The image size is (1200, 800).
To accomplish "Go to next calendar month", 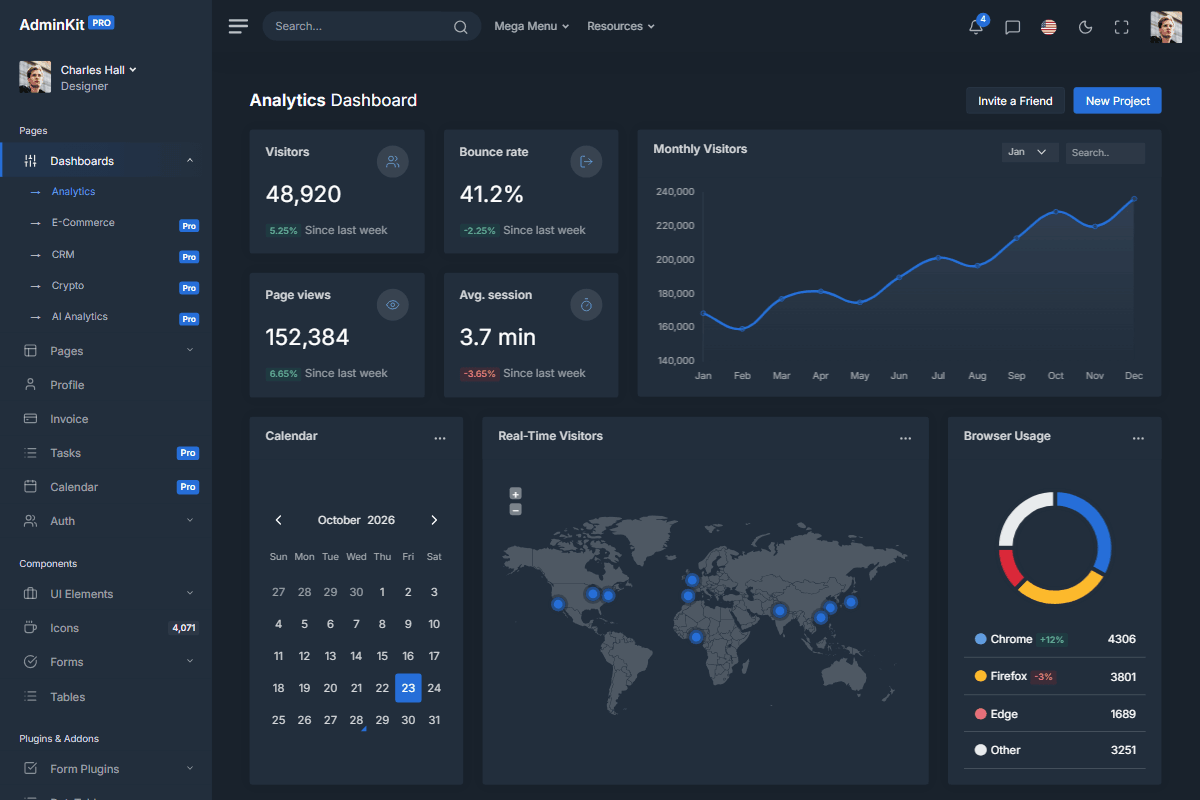I will tap(434, 520).
